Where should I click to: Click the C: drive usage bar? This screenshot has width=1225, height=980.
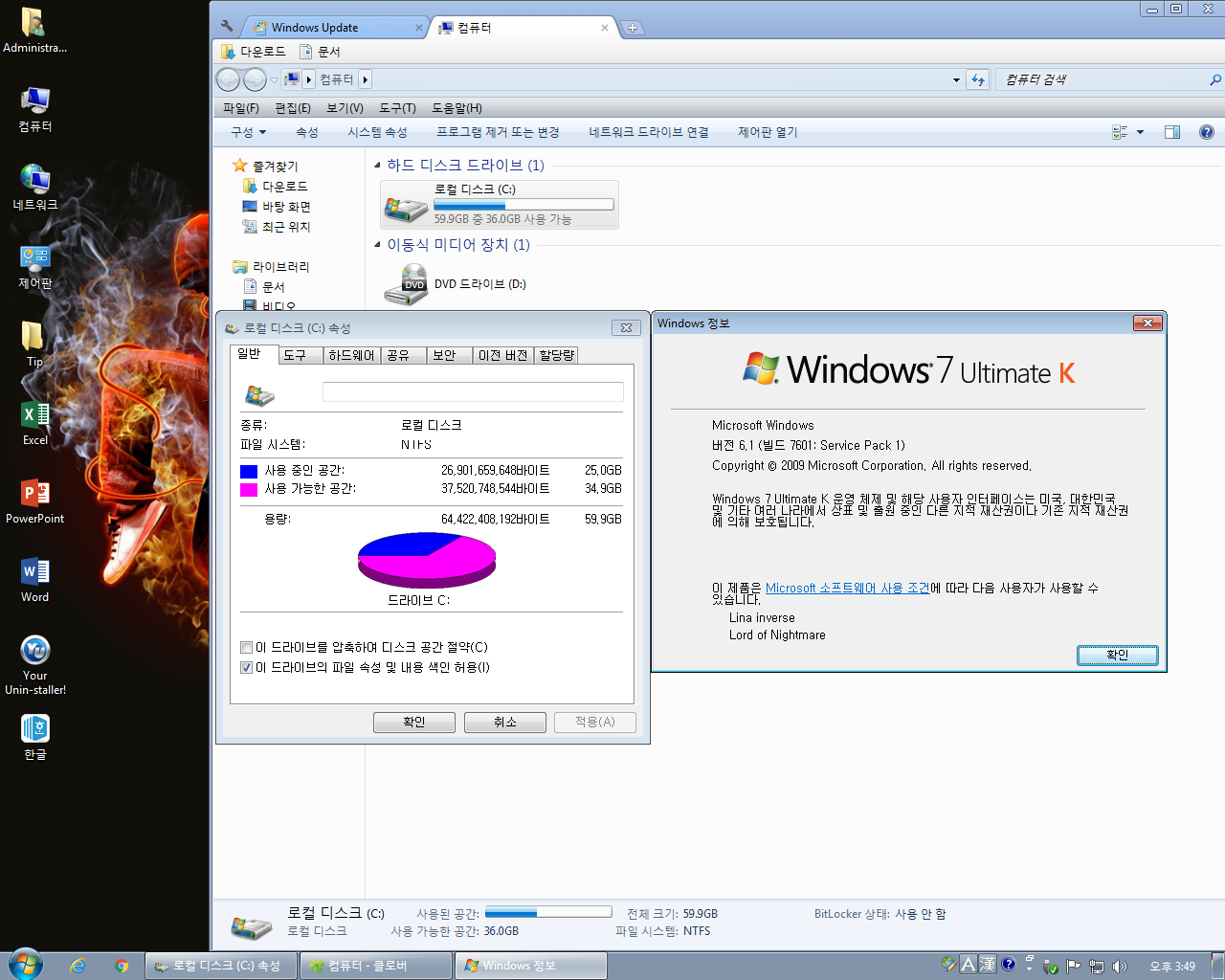click(x=523, y=205)
